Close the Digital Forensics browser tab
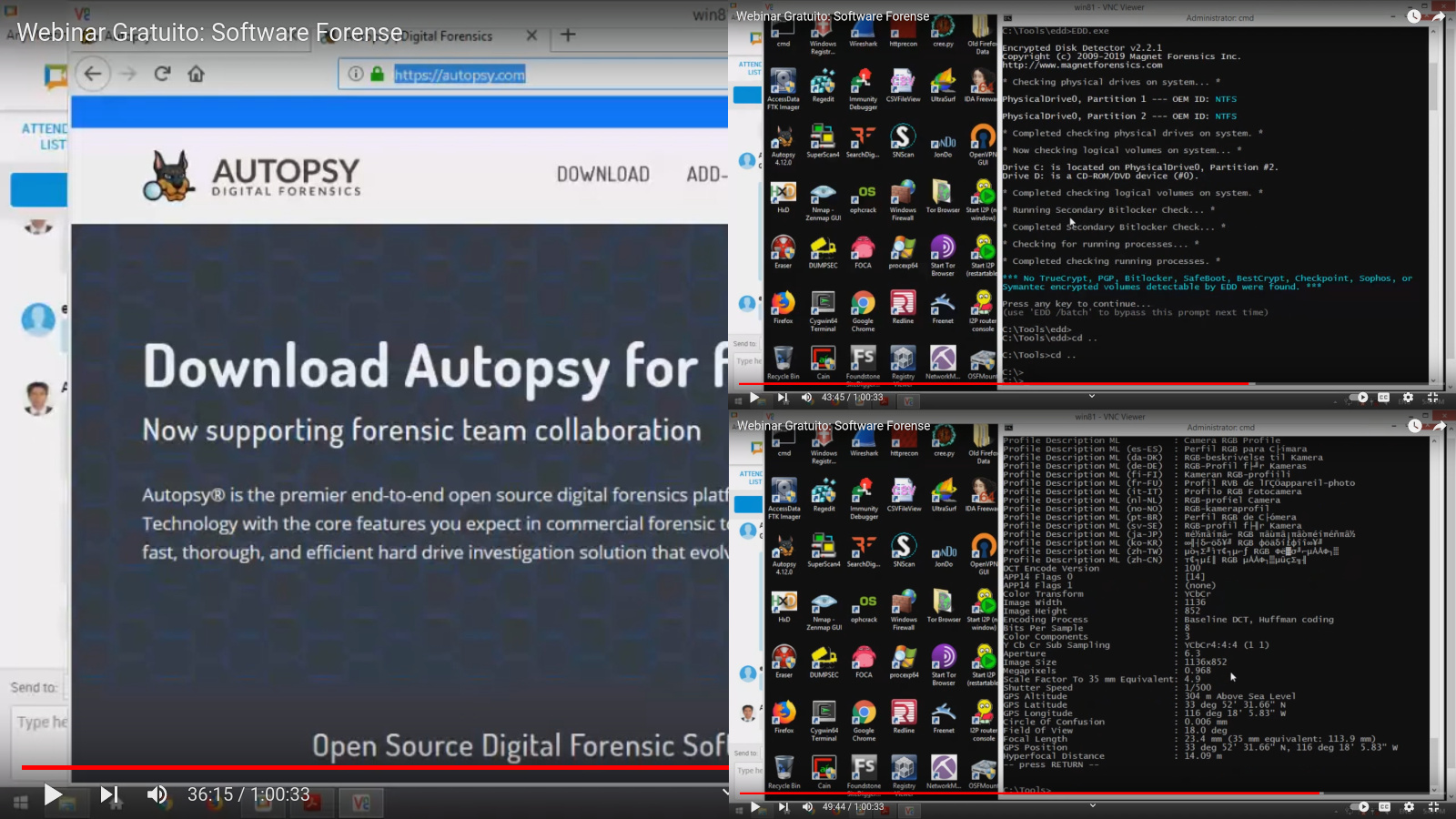Viewport: 1456px width, 819px height. (x=531, y=35)
